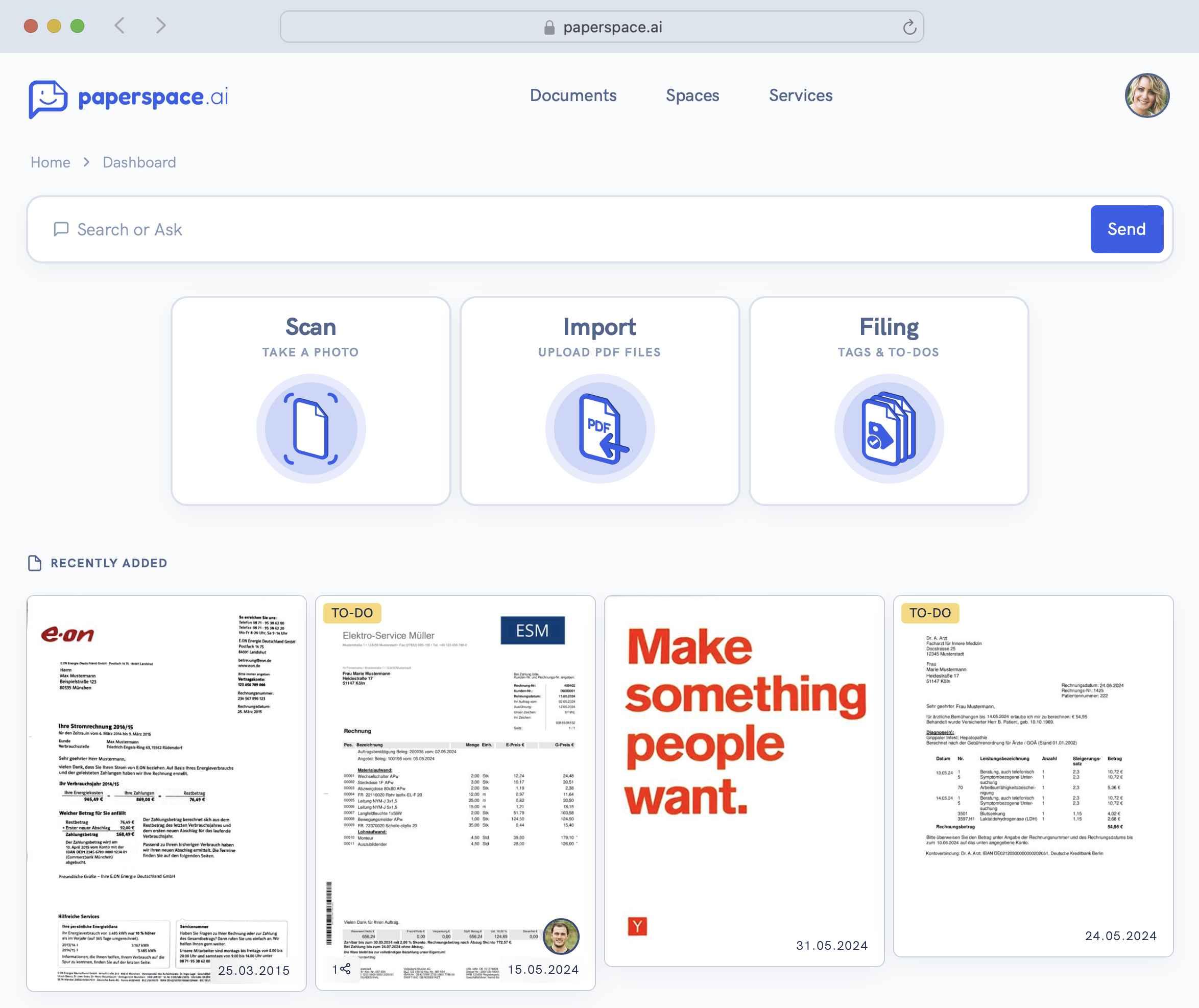Click the share icon on ESM invoice
1199x1008 pixels.
coord(345,969)
